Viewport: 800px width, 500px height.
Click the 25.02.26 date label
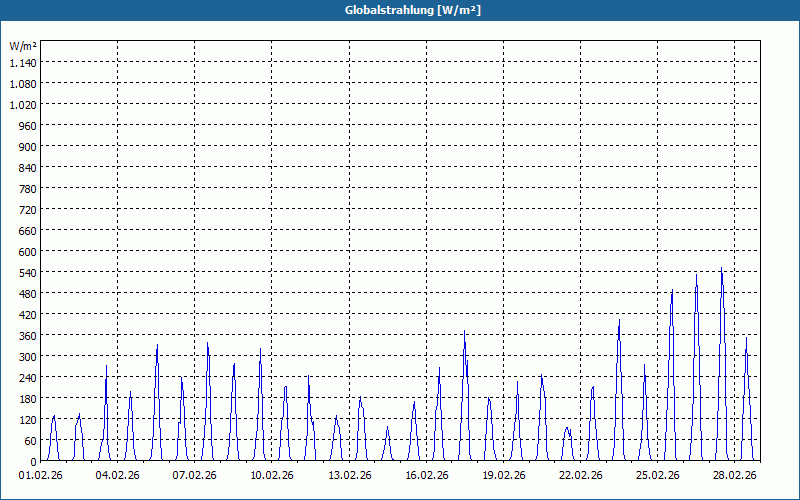[x=658, y=476]
